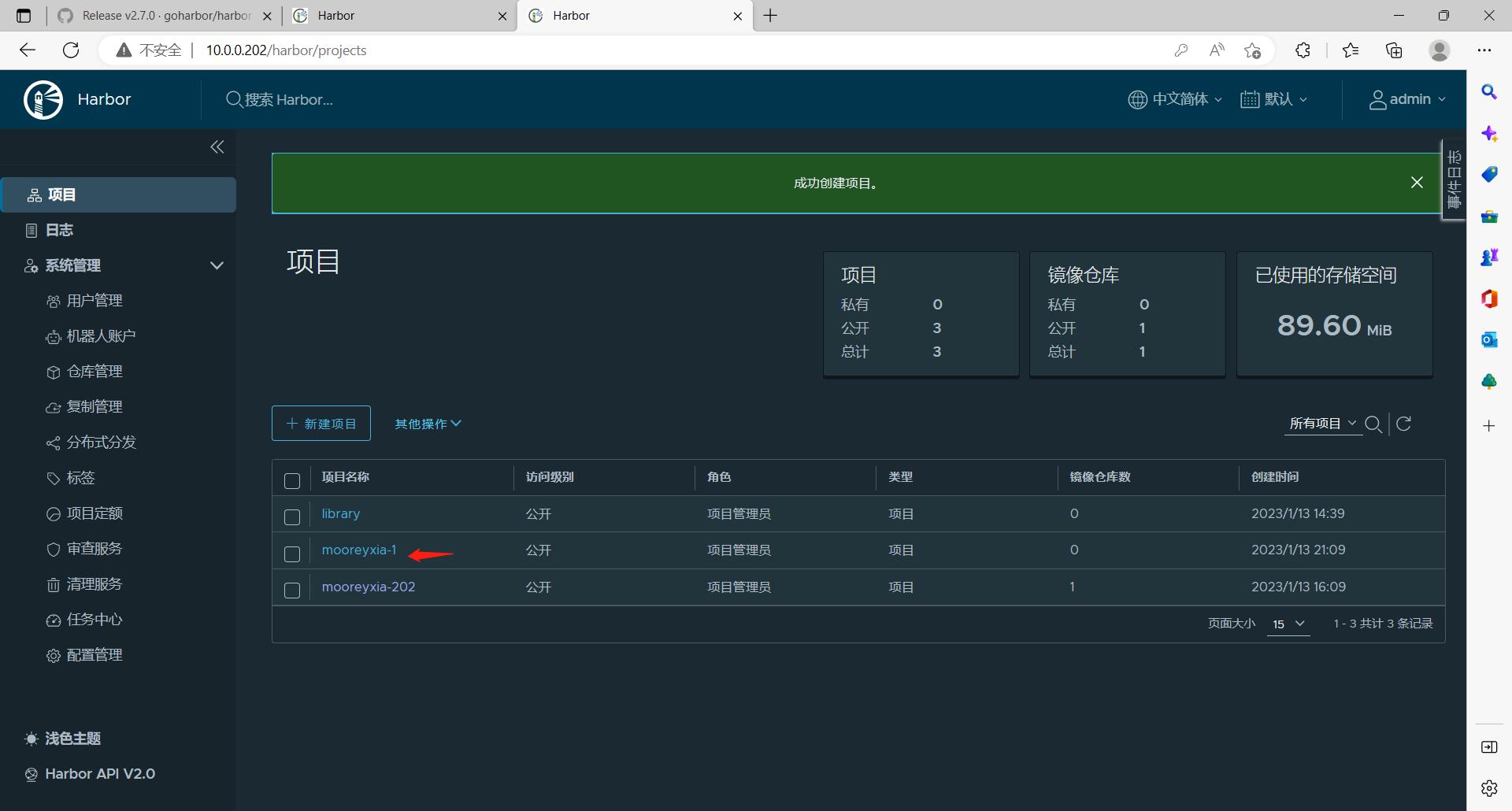Click the browser back arrow
Viewport: 1512px width, 811px height.
coord(28,50)
